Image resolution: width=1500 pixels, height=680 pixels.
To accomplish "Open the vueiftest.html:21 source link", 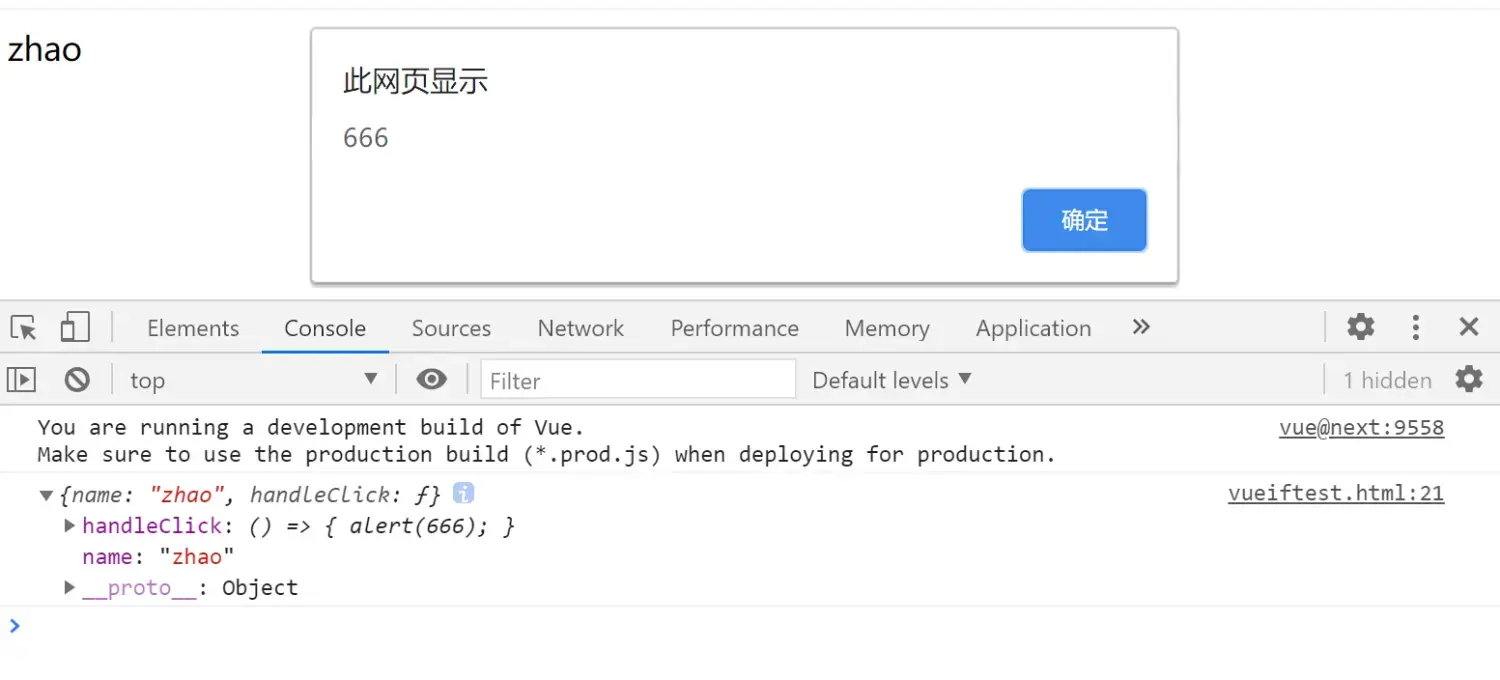I will pos(1336,493).
